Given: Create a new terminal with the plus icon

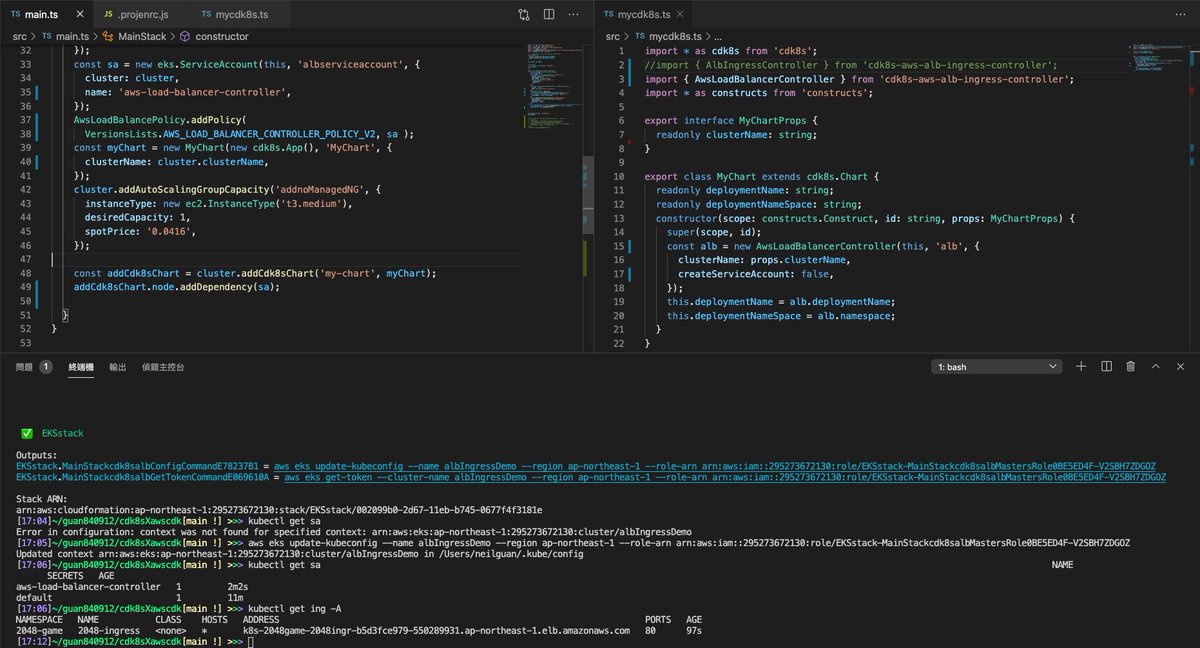Looking at the screenshot, I should (x=1081, y=367).
